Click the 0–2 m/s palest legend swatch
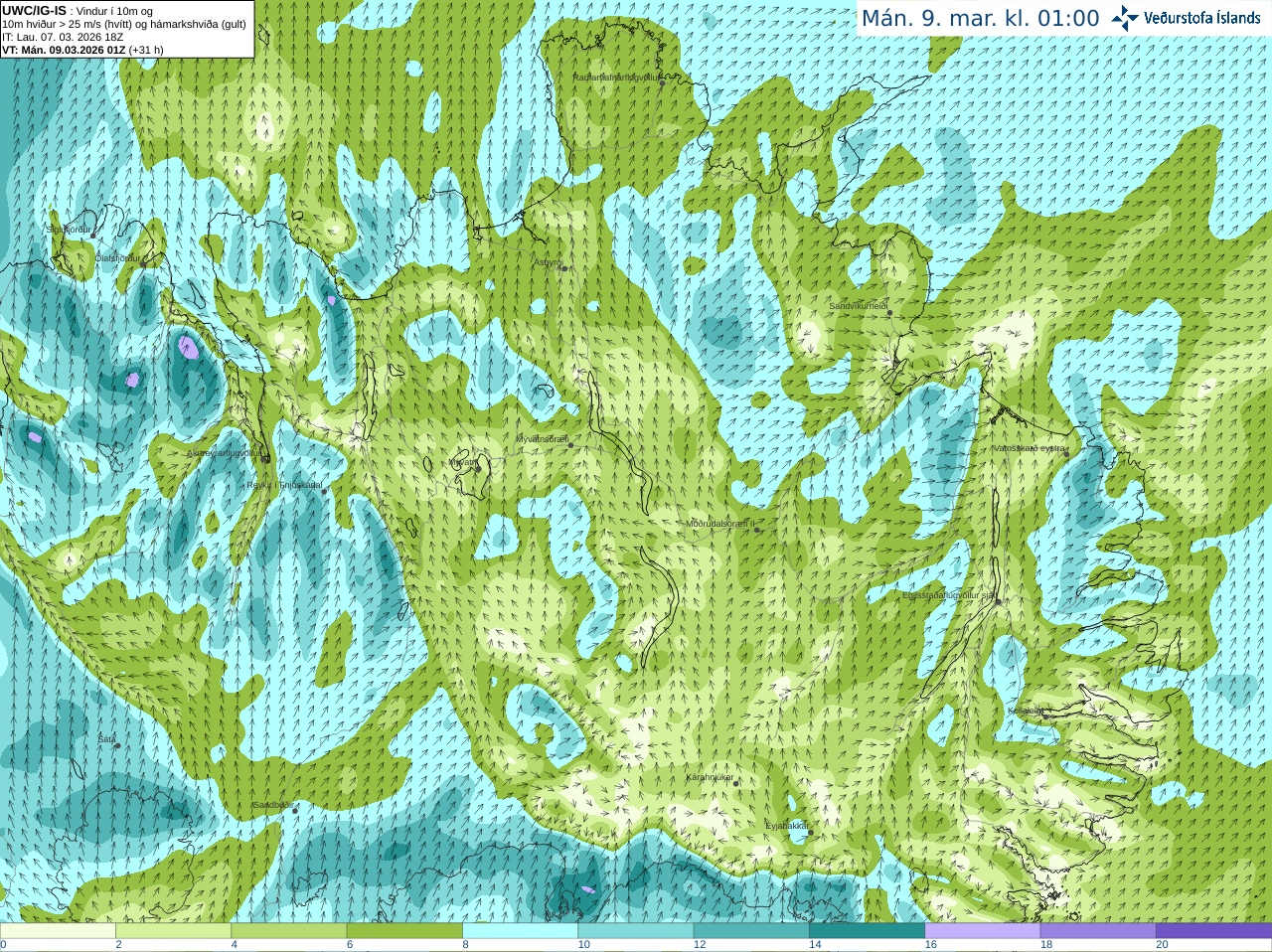Viewport: 1272px width, 952px height. coord(58,931)
